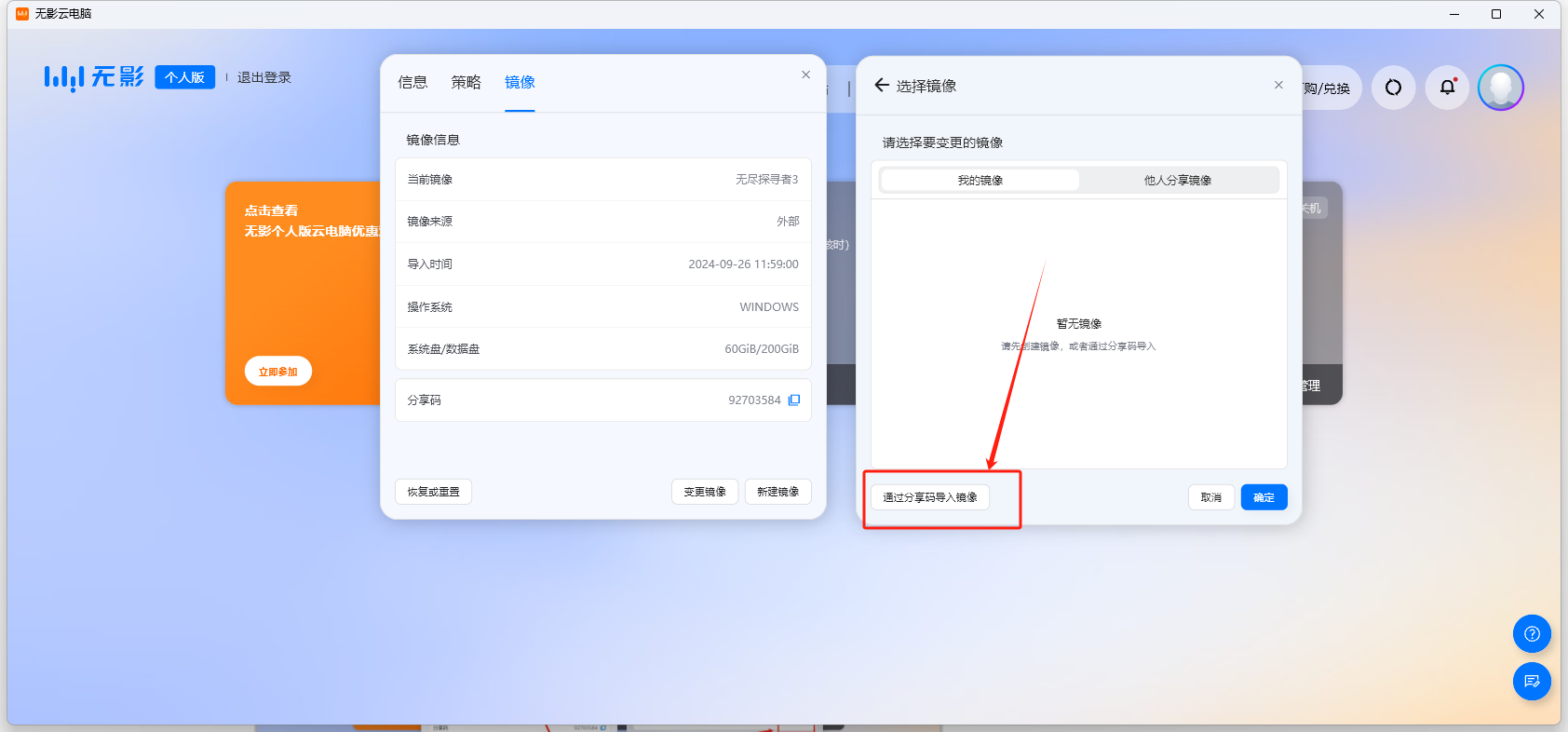Switch to the 信息 tab
Screen dimensions: 1568x732
click(412, 82)
